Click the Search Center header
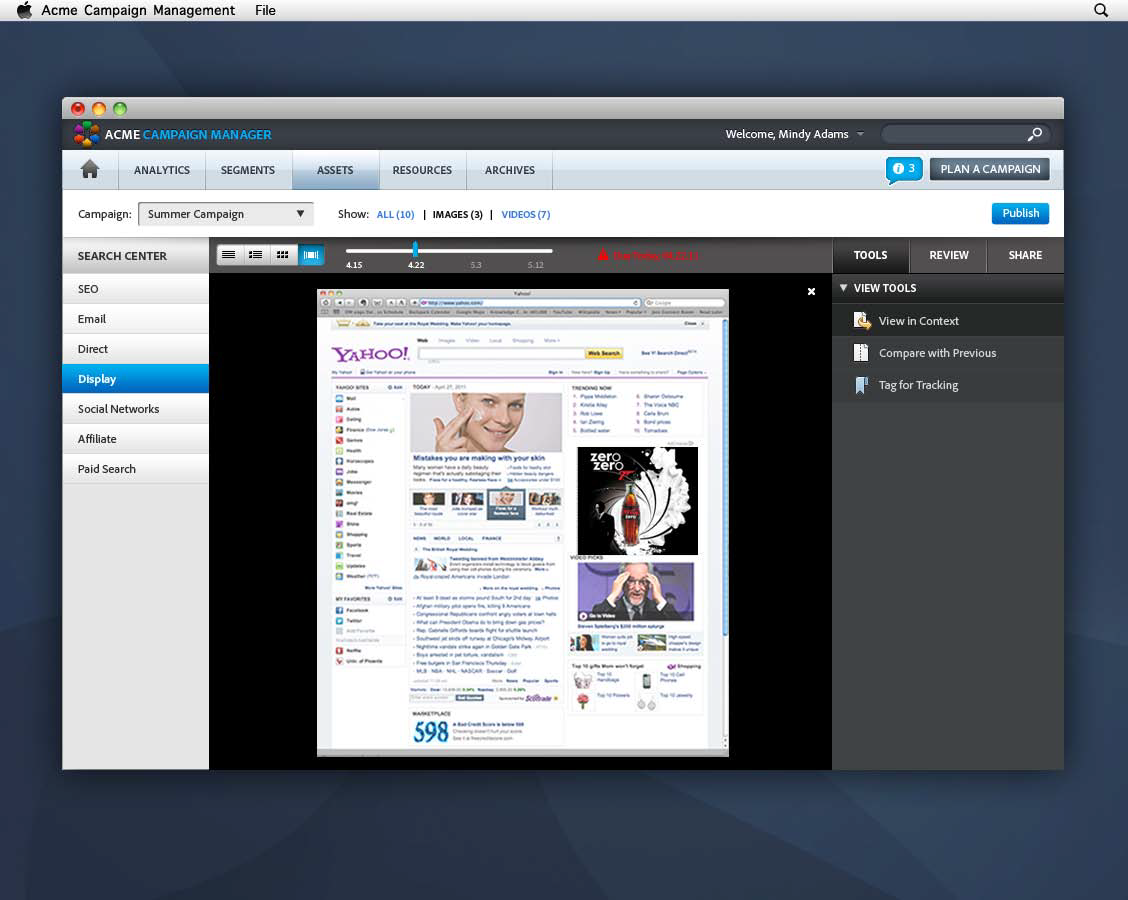This screenshot has height=900, width=1128. (135, 256)
